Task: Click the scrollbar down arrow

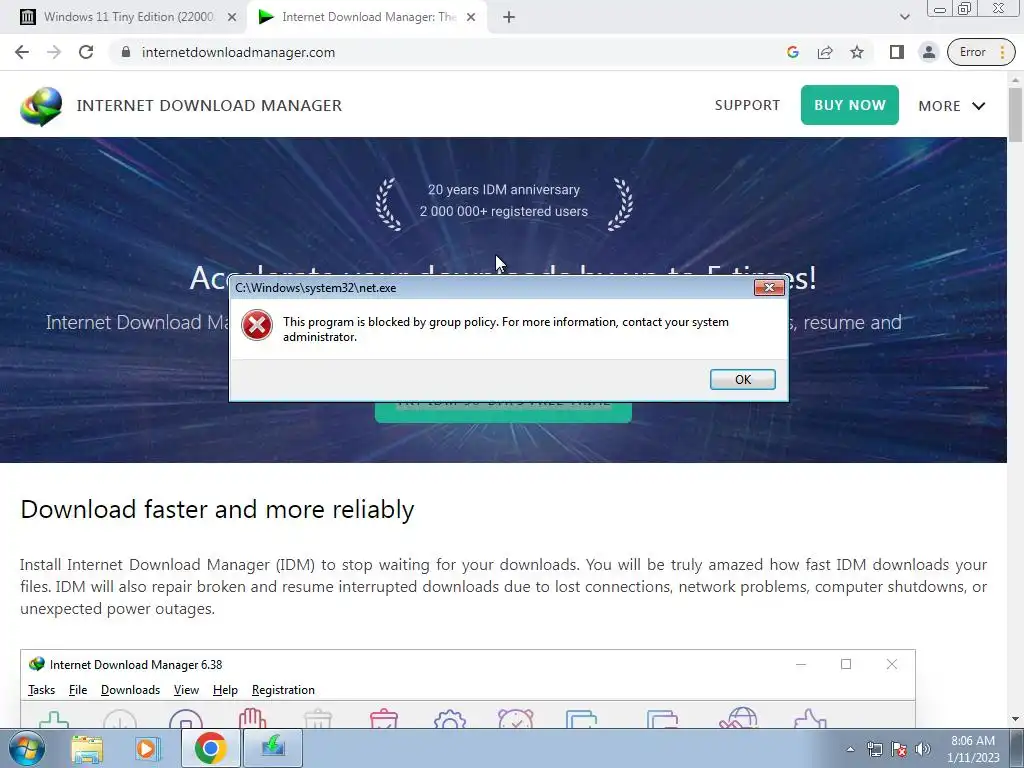Action: coord(1016,719)
